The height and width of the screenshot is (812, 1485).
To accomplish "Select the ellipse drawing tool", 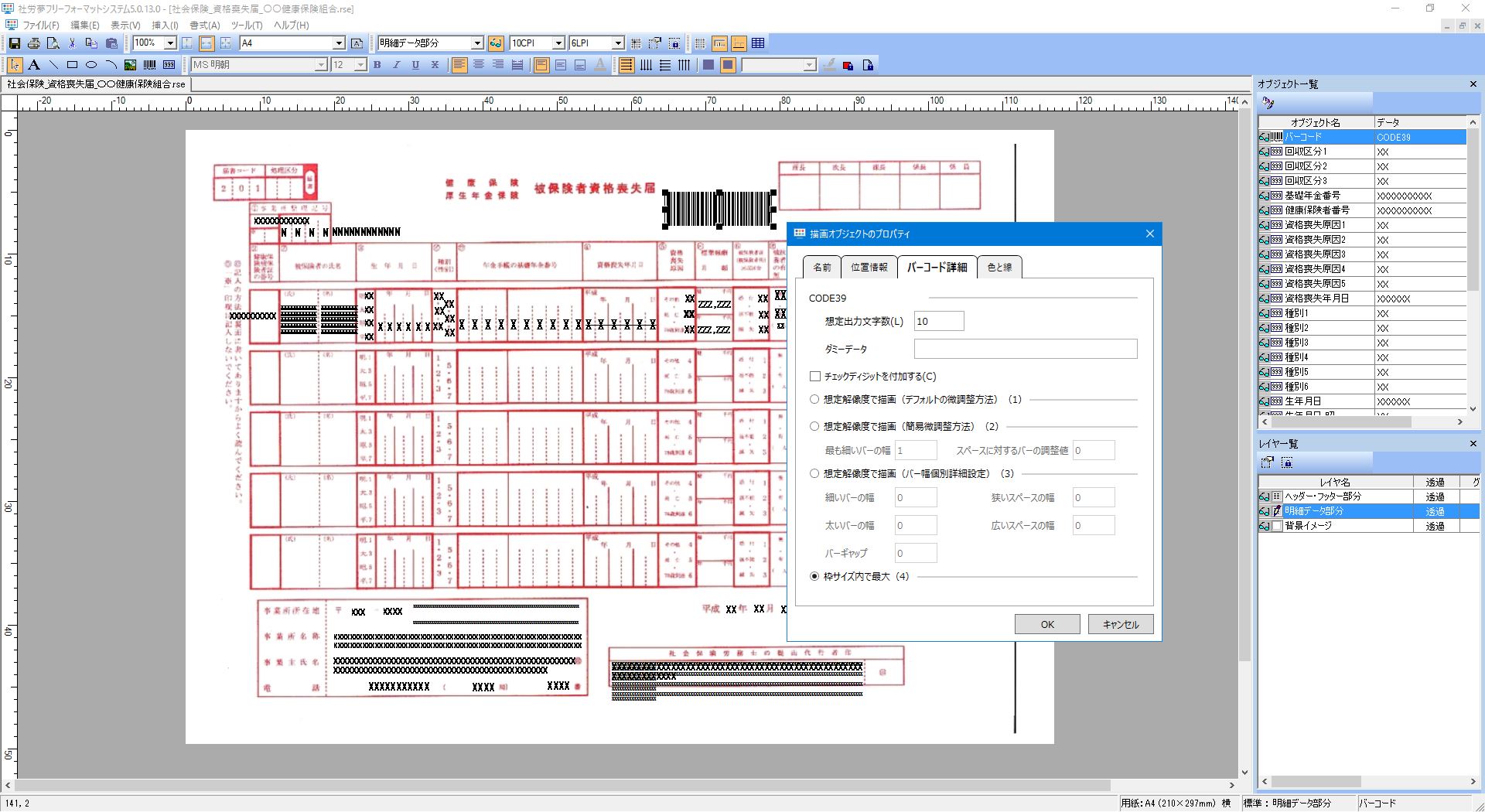I will pos(91,65).
